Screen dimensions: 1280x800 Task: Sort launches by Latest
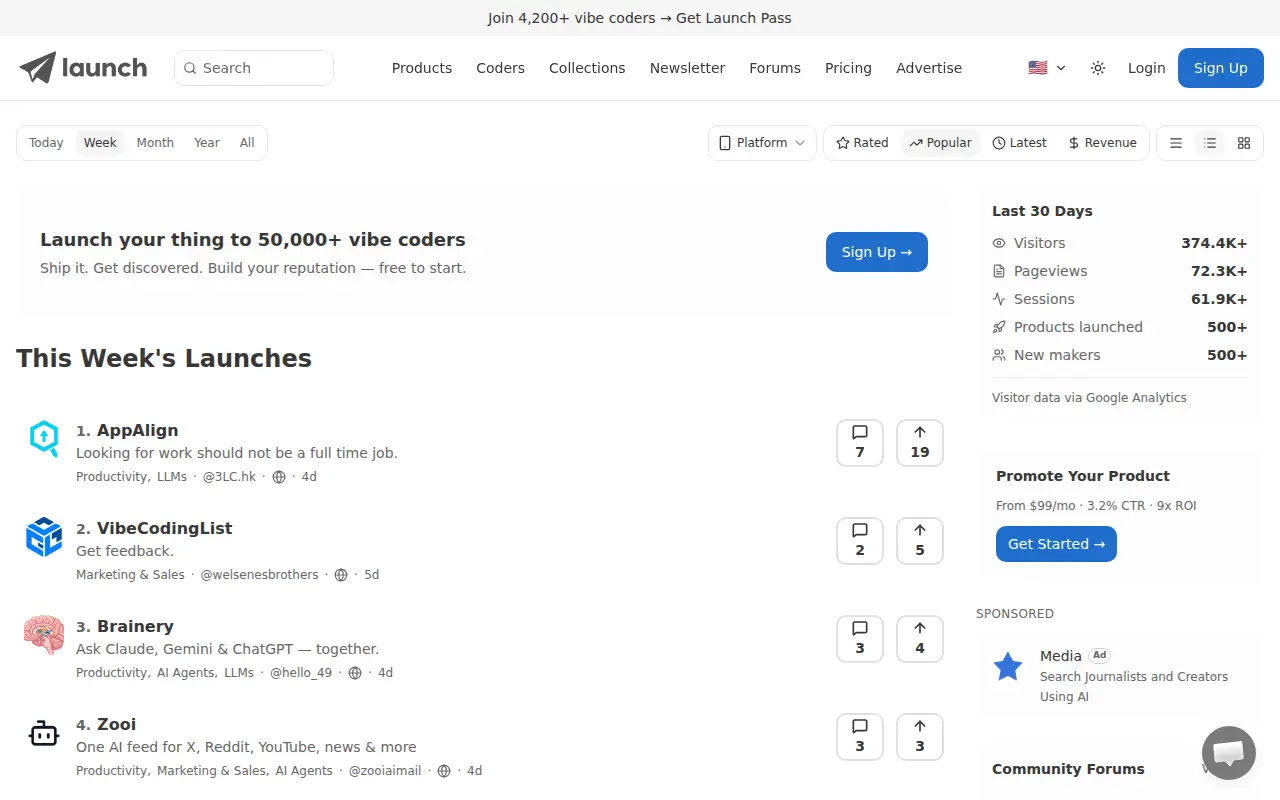[x=1019, y=143]
